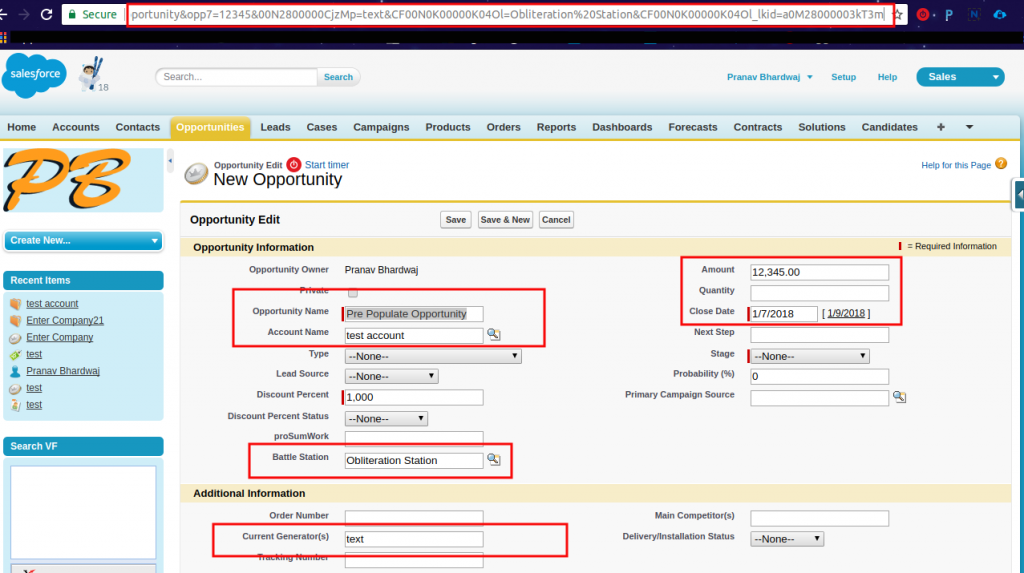Bookmark page with the star icon
The width and height of the screenshot is (1024, 573).
(899, 14)
